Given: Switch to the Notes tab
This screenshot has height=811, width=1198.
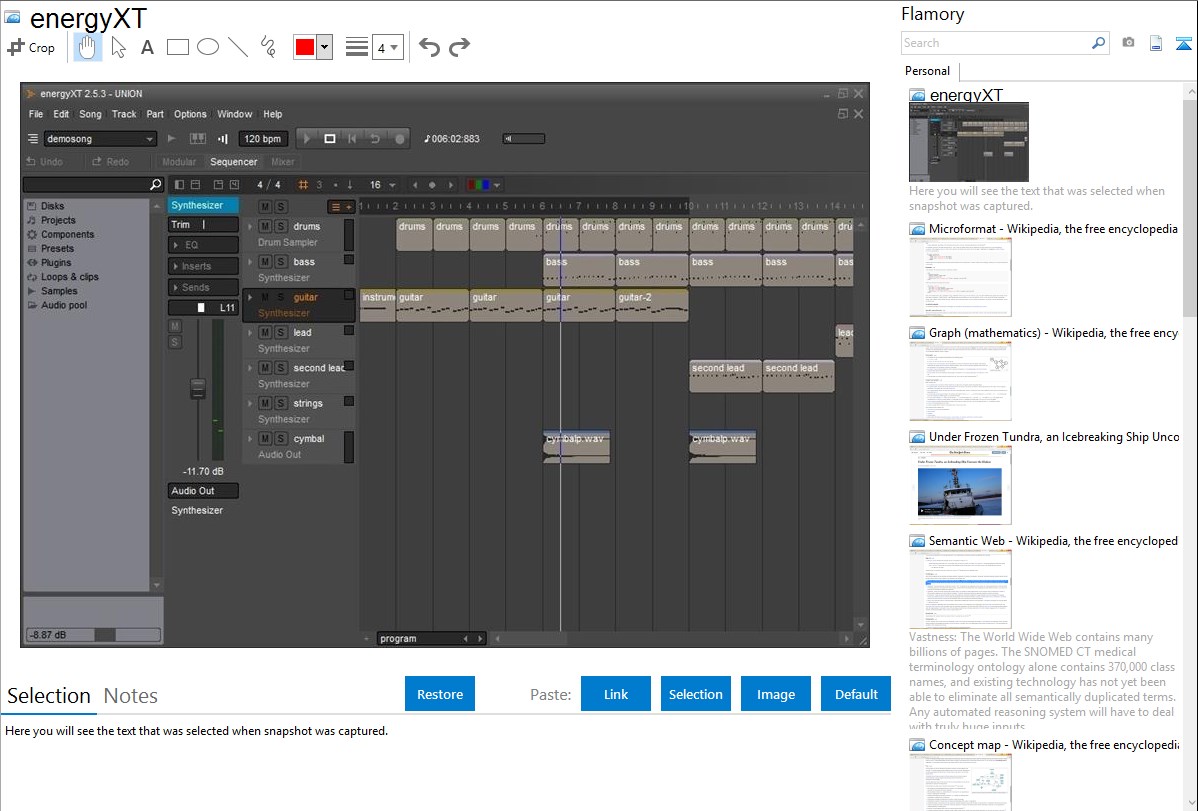Looking at the screenshot, I should click(x=131, y=696).
